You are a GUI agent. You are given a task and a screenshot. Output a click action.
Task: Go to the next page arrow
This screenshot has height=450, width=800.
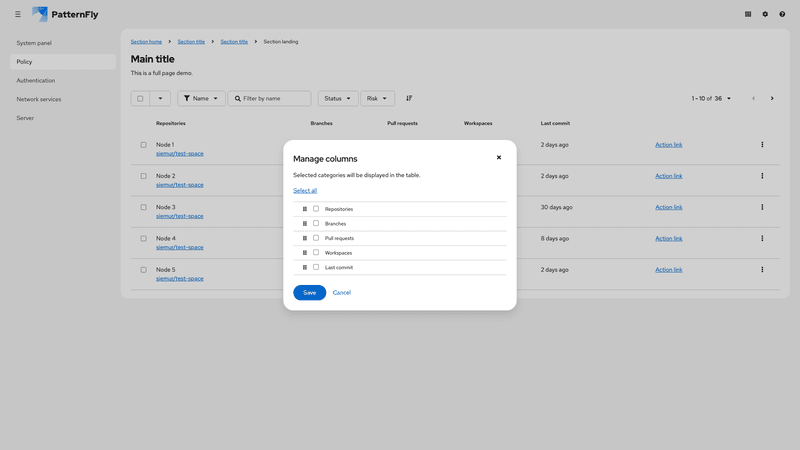tap(772, 98)
